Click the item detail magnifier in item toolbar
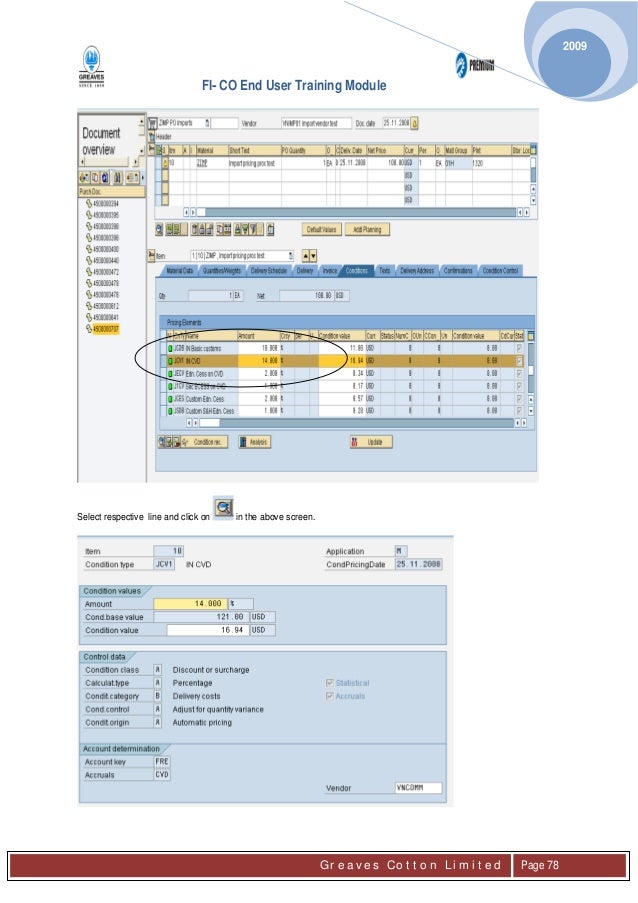The height and width of the screenshot is (903, 638). 160,230
